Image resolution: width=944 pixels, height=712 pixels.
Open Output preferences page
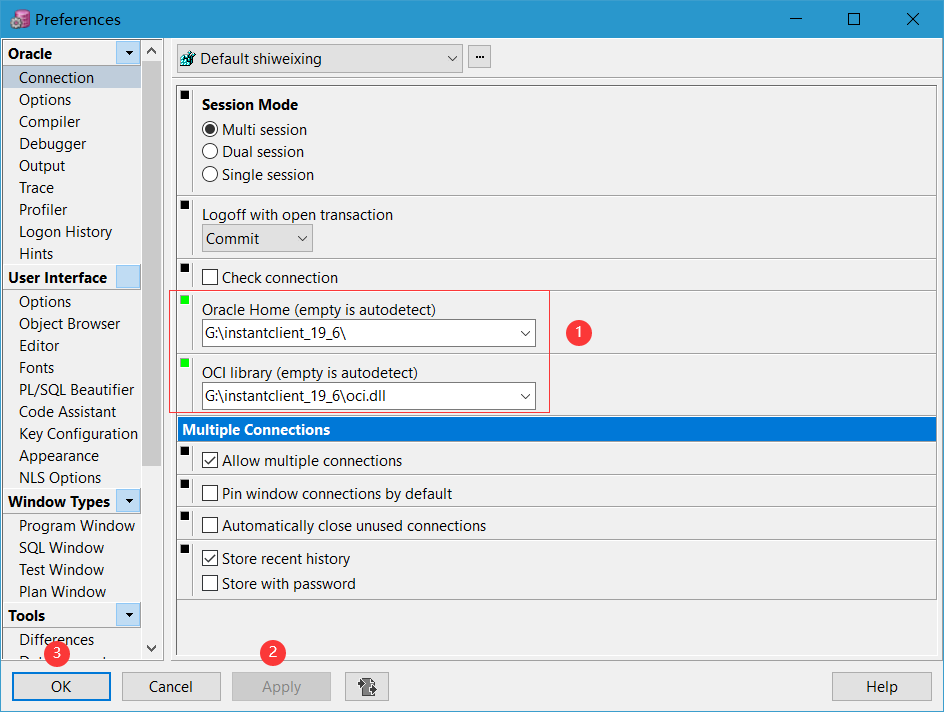pos(42,166)
